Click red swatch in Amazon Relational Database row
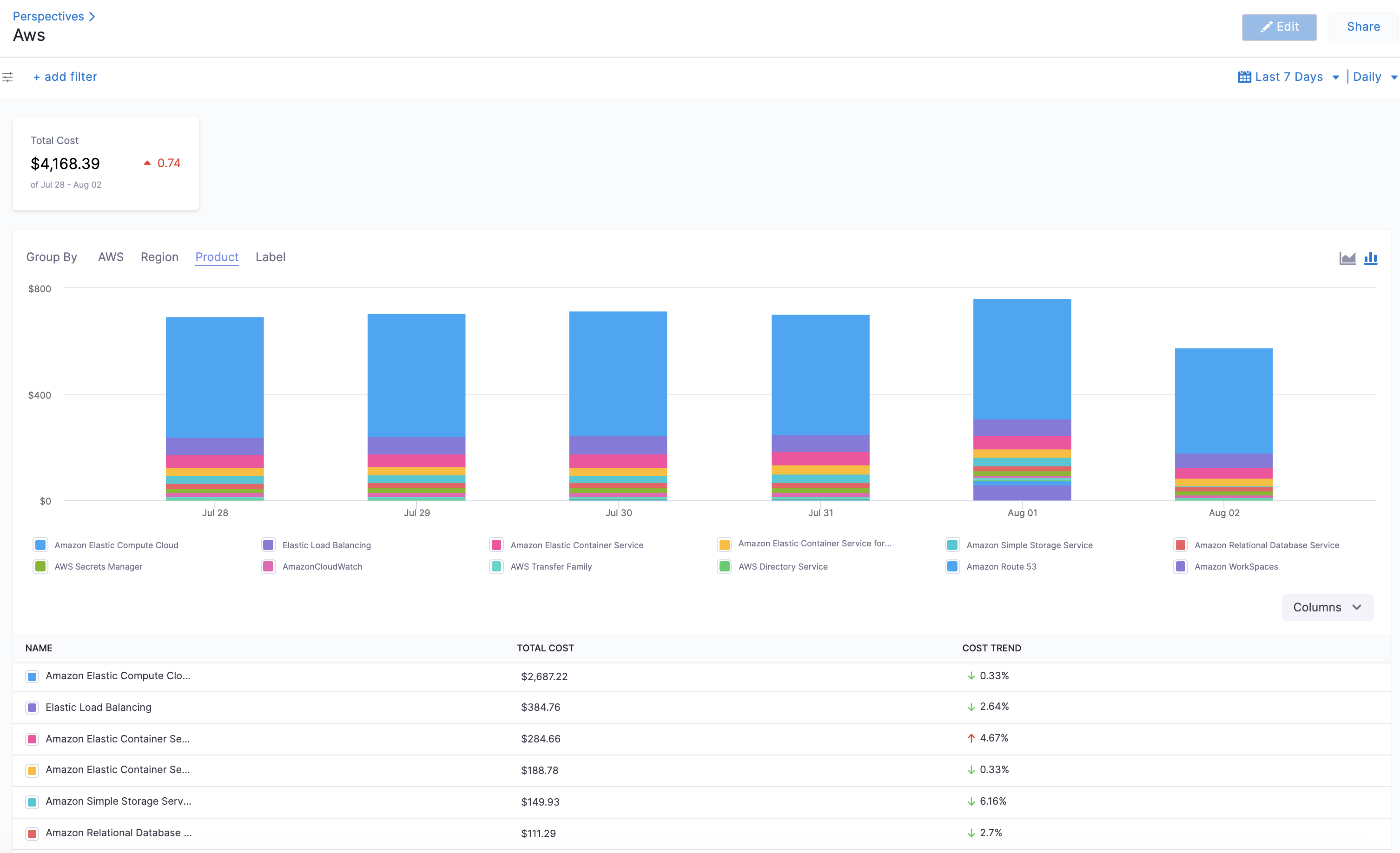This screenshot has height=853, width=1400. [x=33, y=833]
